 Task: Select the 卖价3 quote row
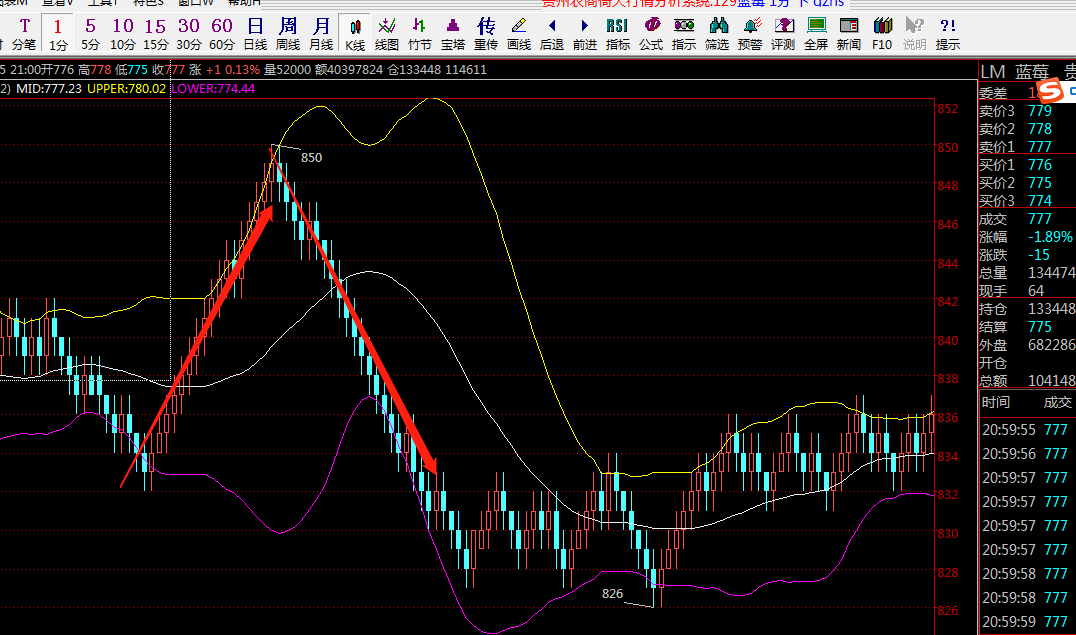pyautogui.click(x=1027, y=111)
